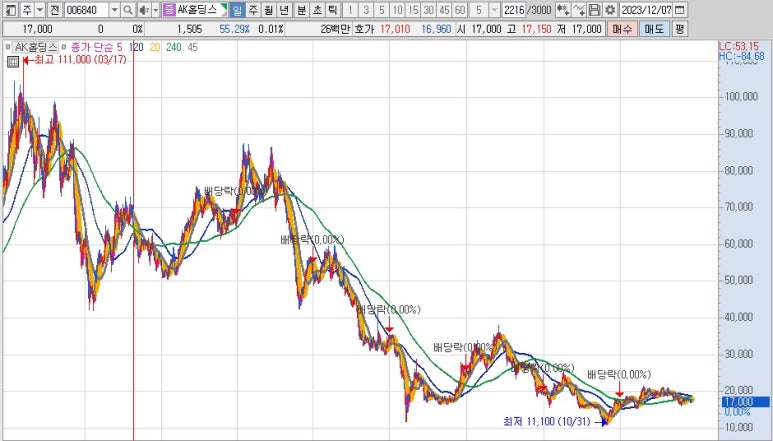Switch to weekly (주) chart period
The width and height of the screenshot is (773, 441).
(x=253, y=9)
